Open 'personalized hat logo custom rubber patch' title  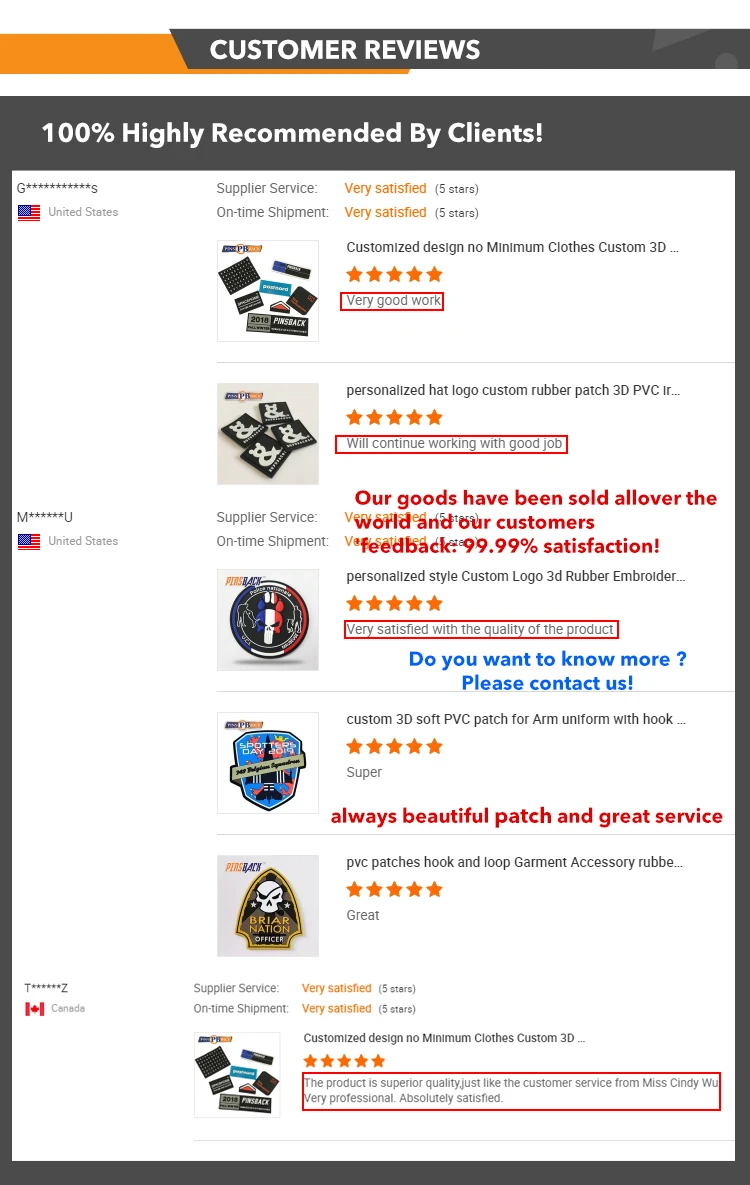click(x=513, y=391)
